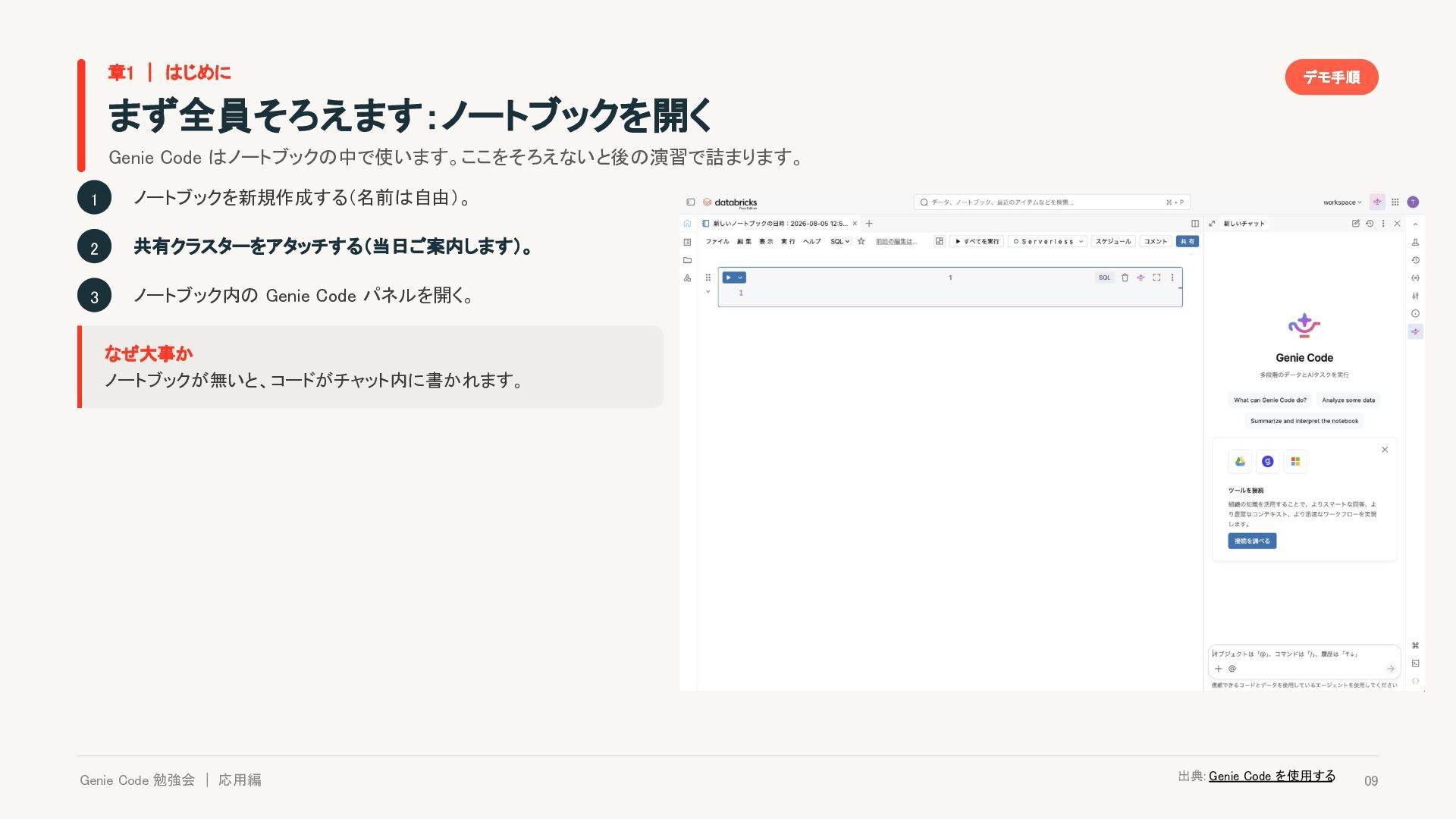
Task: Open the chat panel kebab menu
Action: pyautogui.click(x=1383, y=224)
